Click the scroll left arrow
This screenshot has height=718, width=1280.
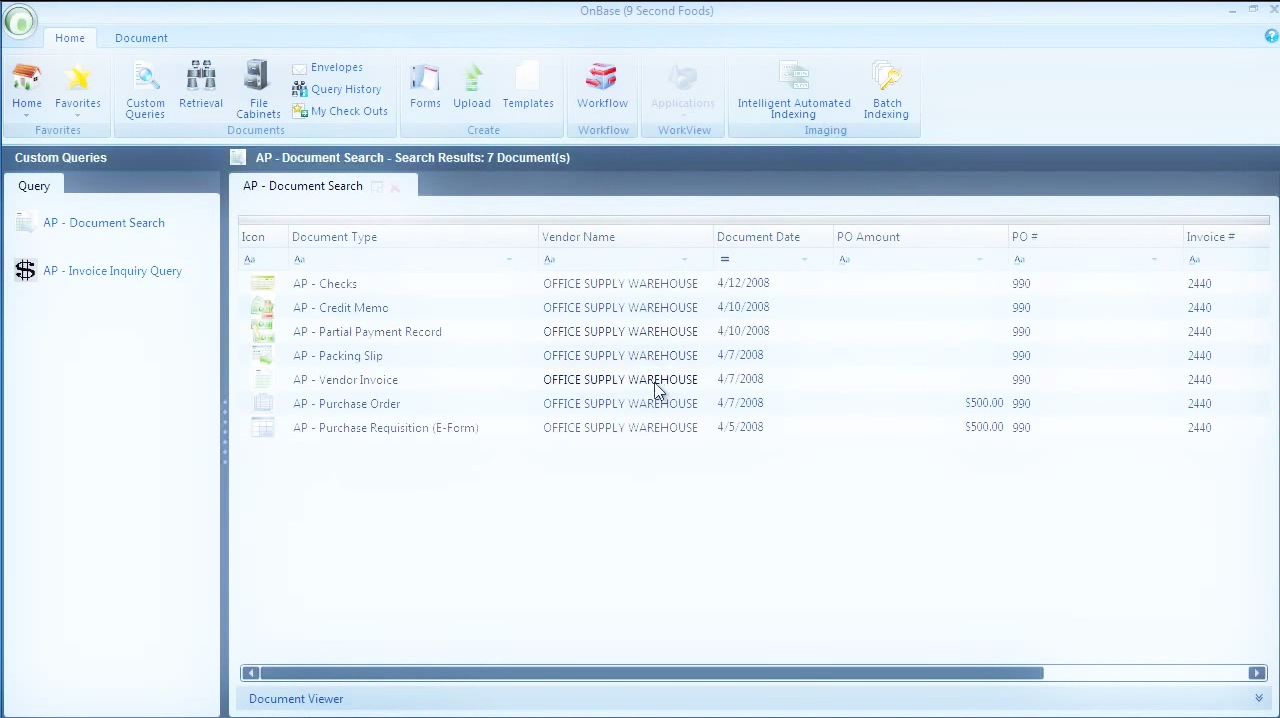[x=250, y=674]
